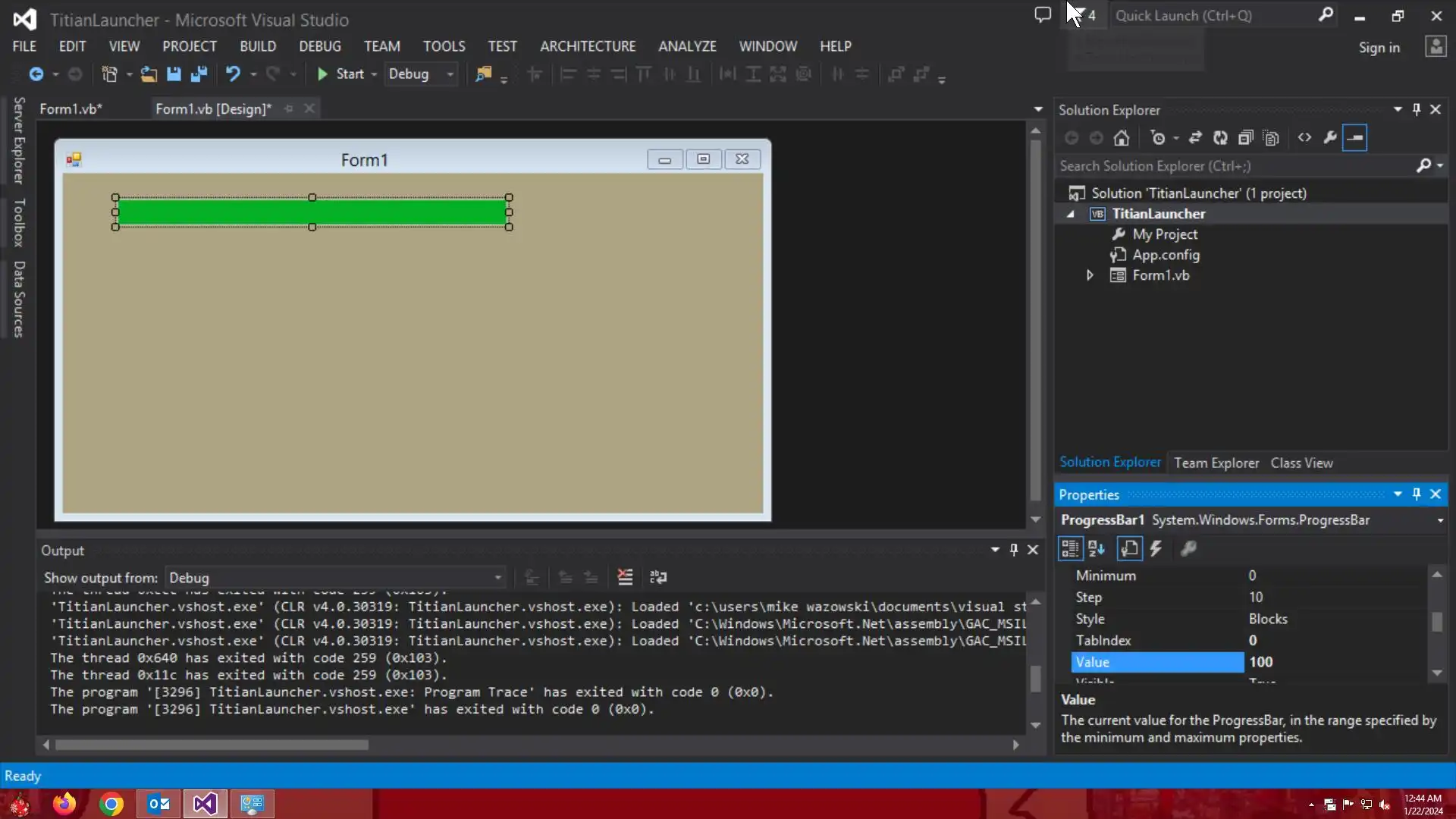Toggle Preview Selected Items in Solution Explorer
The image size is (1456, 819).
coord(1354,138)
